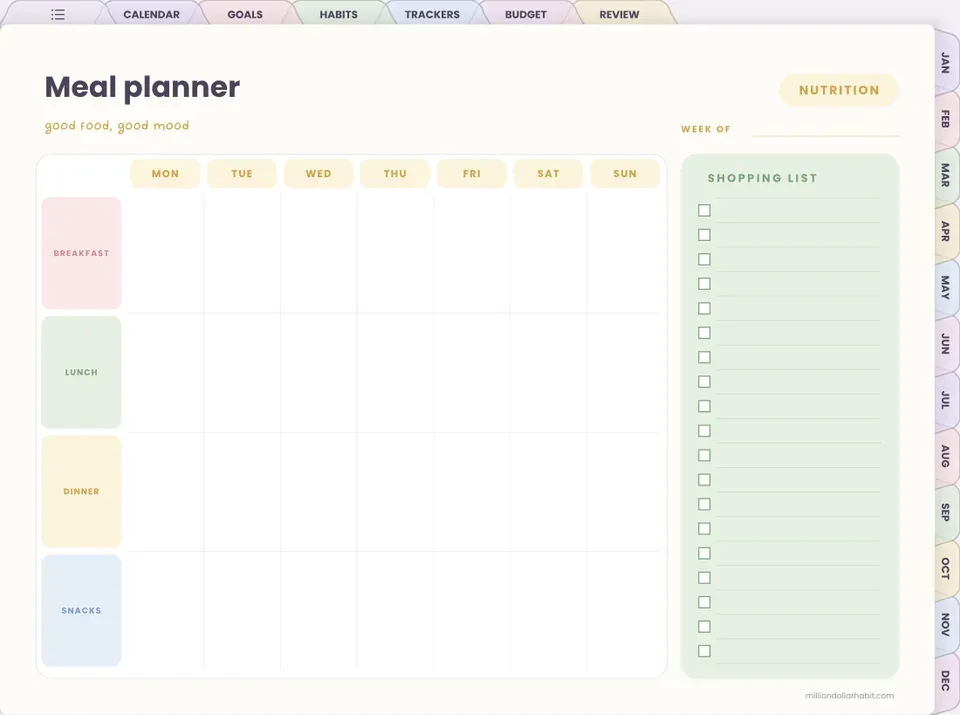
Task: Click the NUTRITION button
Action: click(839, 90)
